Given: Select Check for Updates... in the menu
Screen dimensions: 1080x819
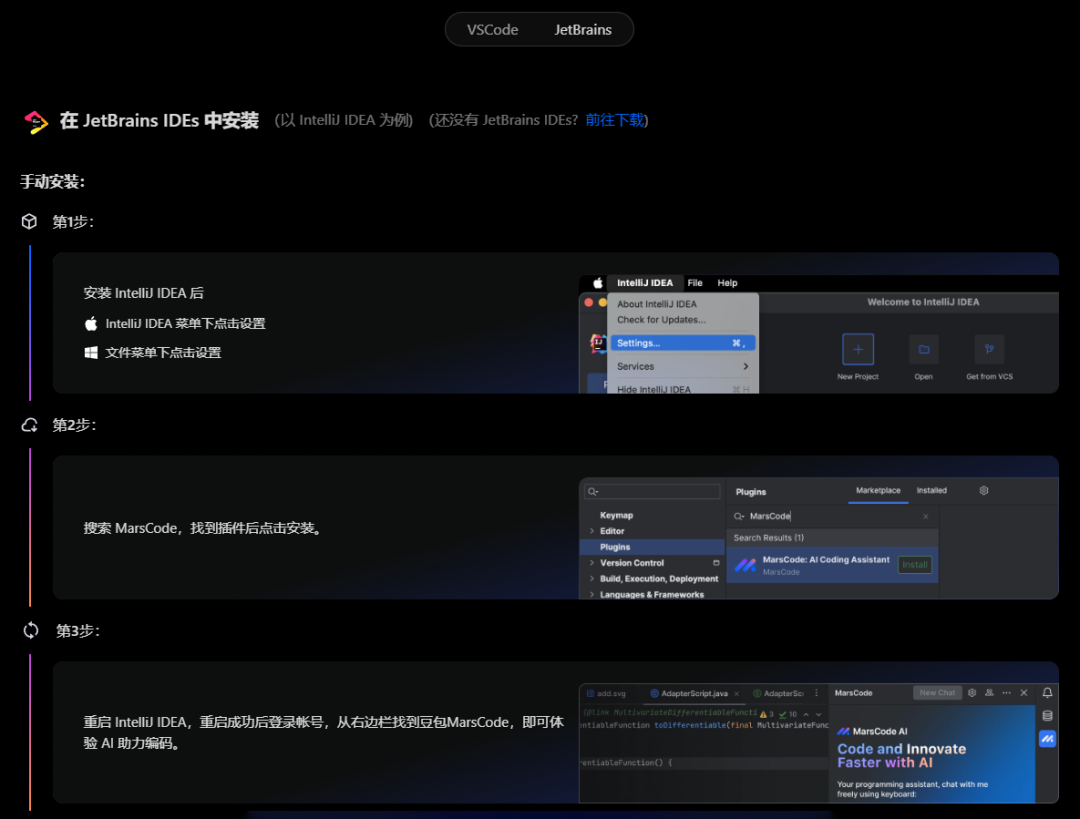Looking at the screenshot, I should point(661,320).
